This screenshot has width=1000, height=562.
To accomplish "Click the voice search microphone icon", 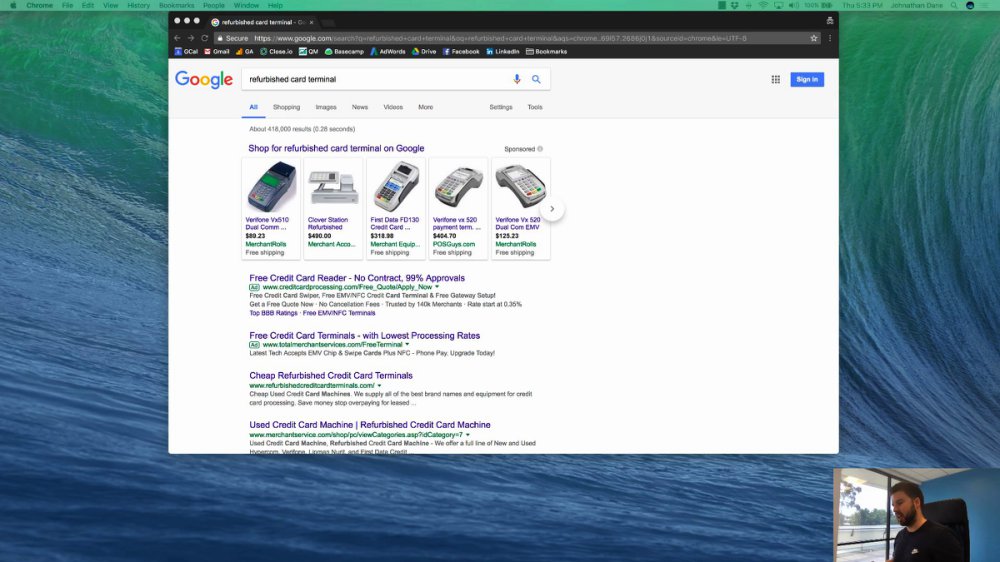I will pos(517,79).
